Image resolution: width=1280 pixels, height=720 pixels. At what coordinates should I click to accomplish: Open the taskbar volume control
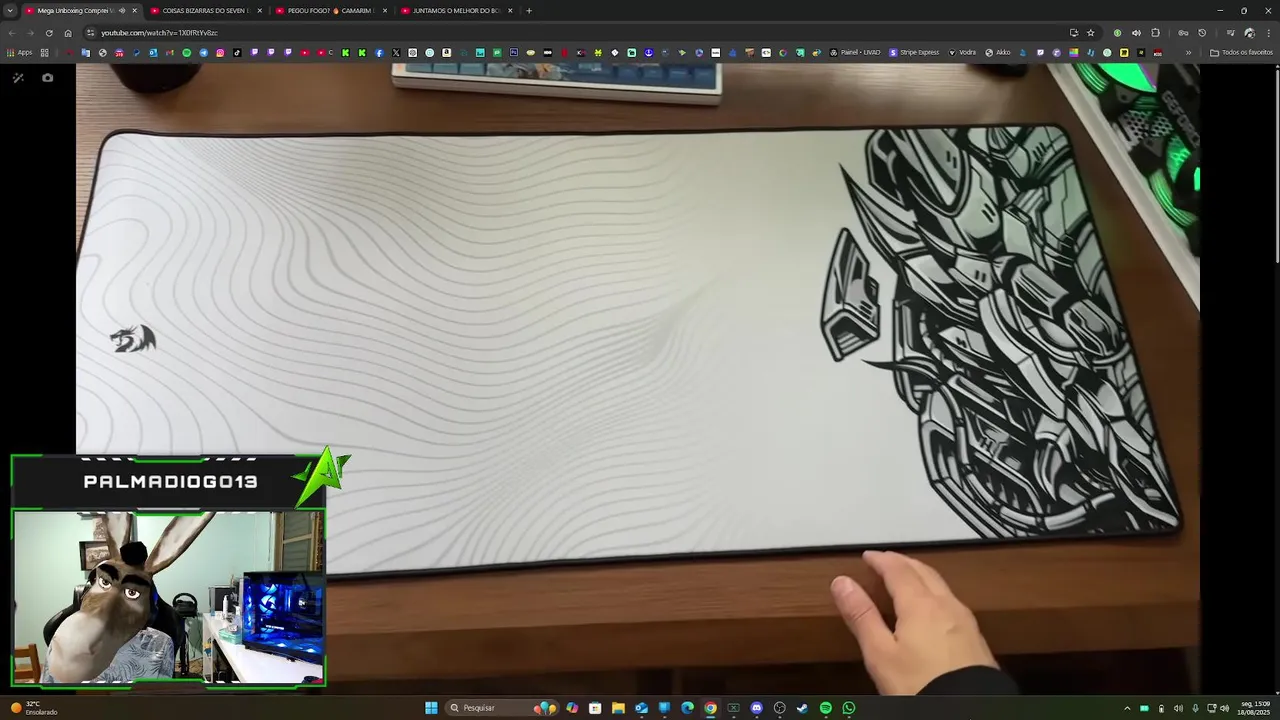[x=1224, y=708]
